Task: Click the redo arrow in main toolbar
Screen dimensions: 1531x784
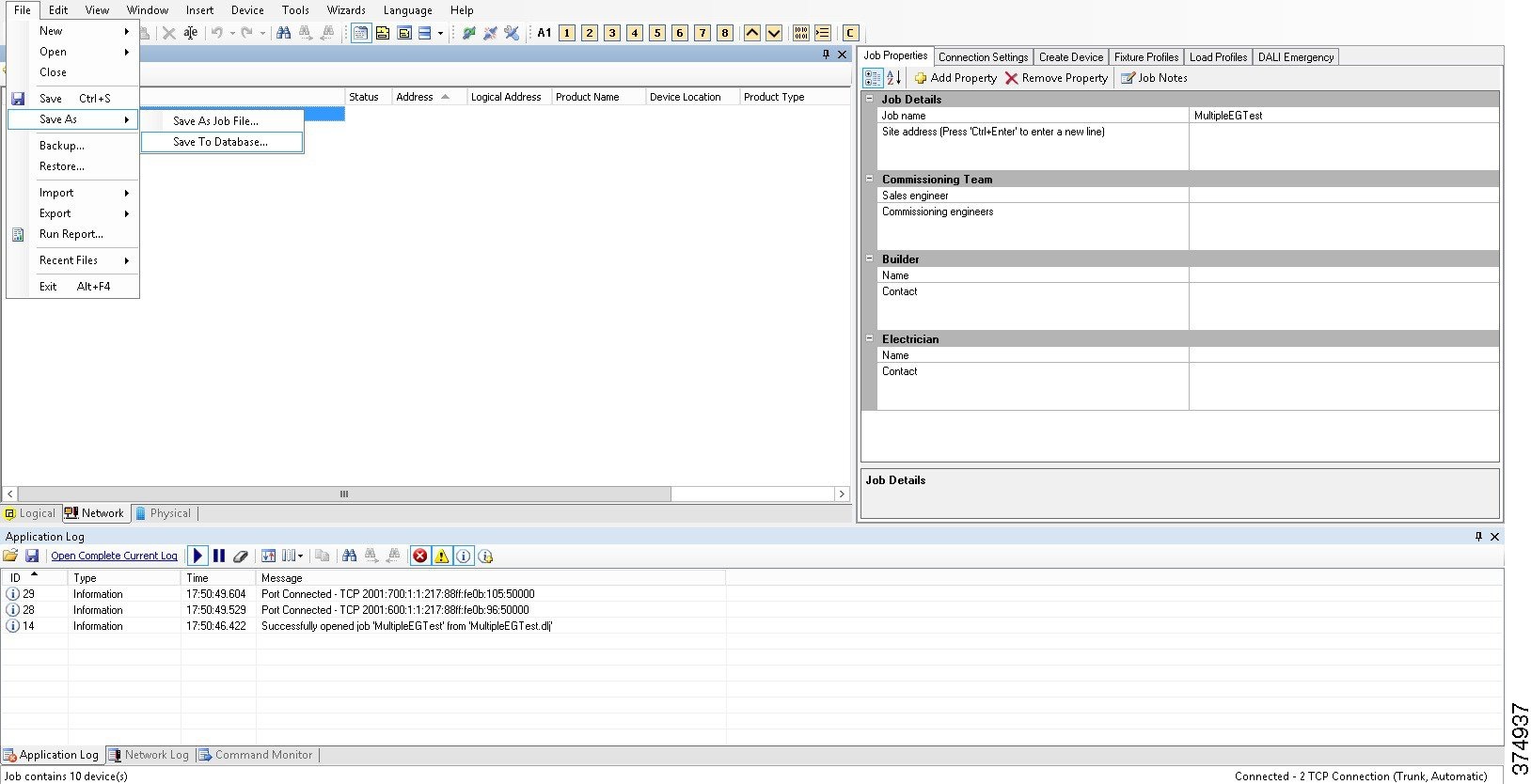Action: [x=246, y=33]
